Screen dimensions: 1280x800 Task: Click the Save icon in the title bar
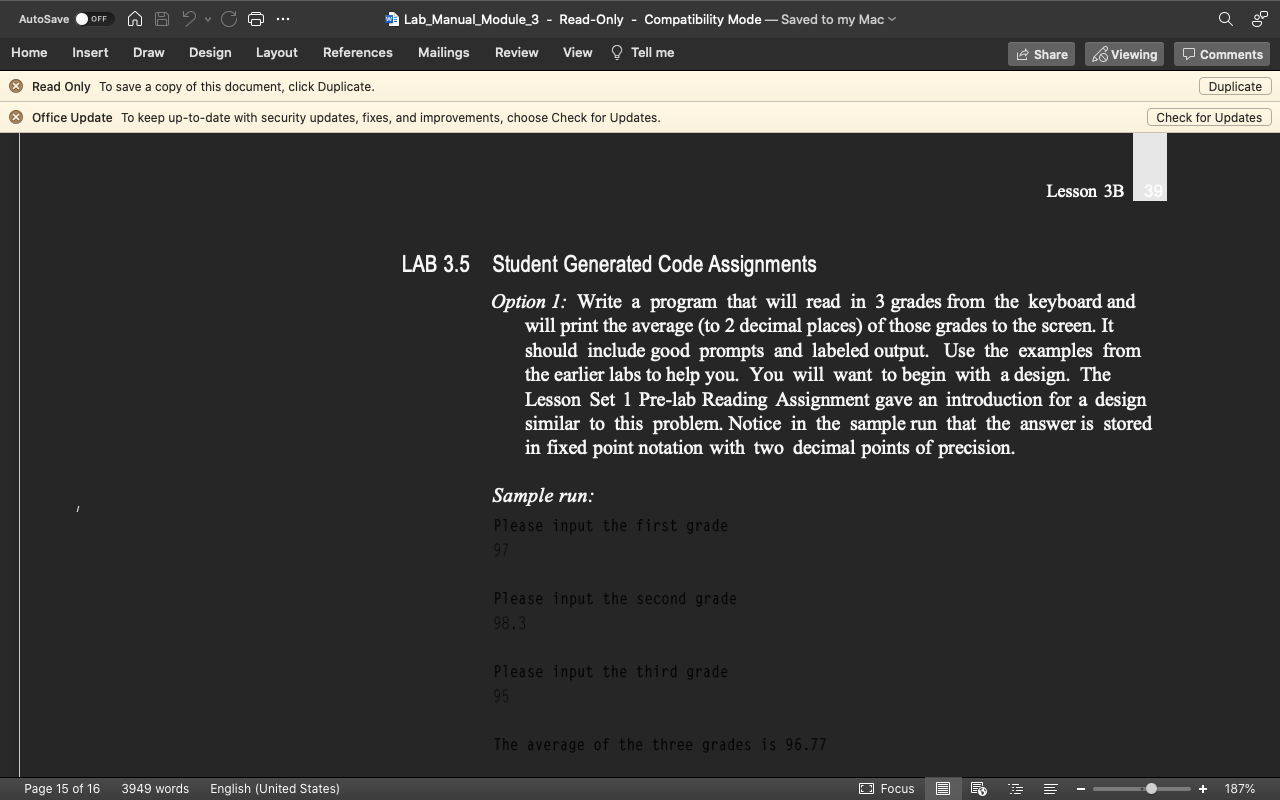[161, 19]
